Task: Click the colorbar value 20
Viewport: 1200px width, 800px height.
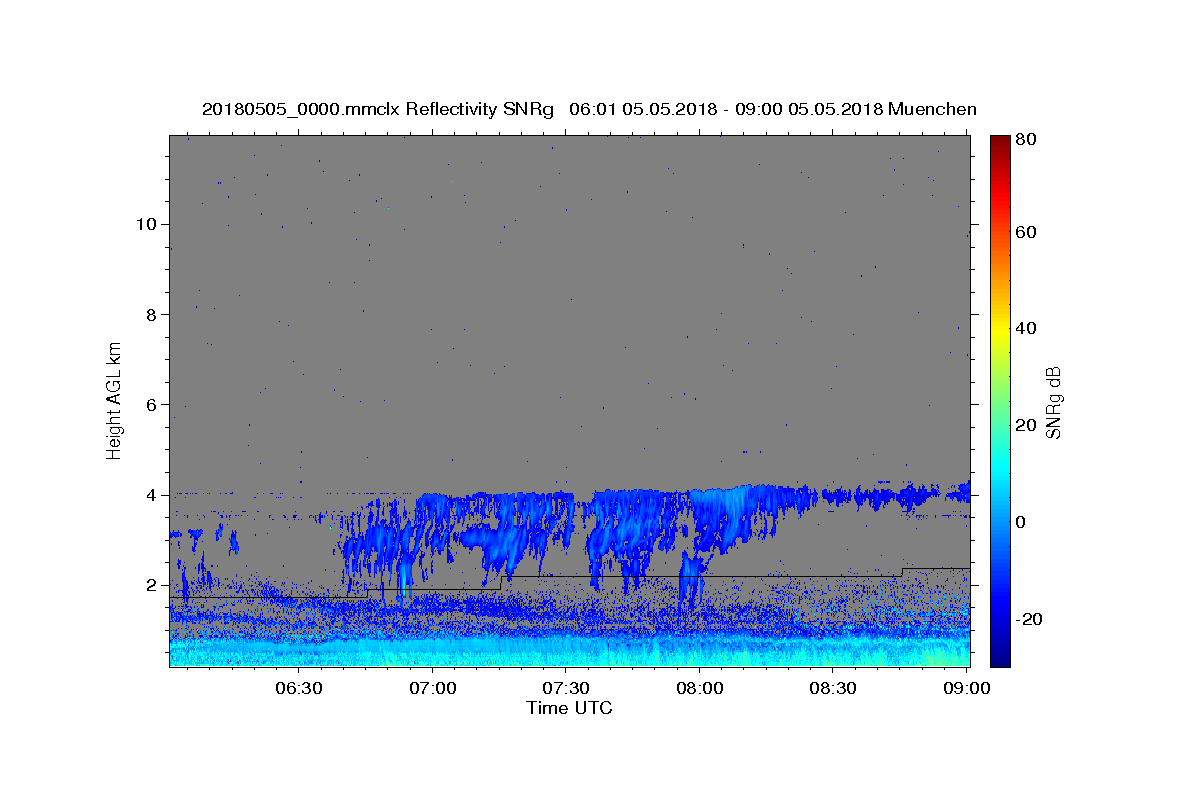Action: click(1028, 425)
